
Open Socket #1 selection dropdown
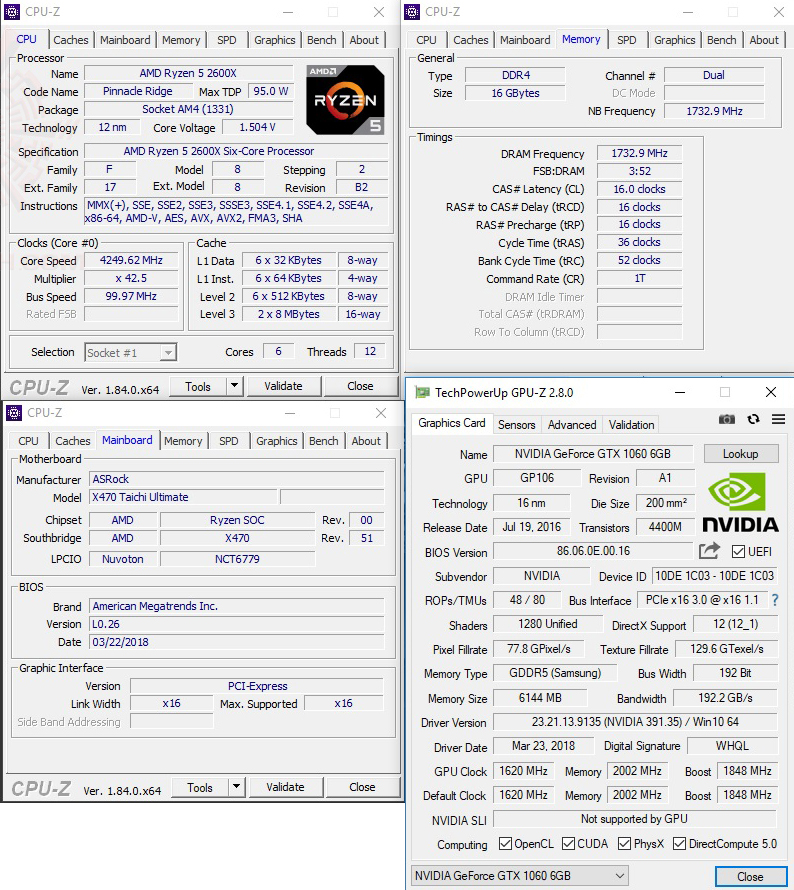[131, 352]
